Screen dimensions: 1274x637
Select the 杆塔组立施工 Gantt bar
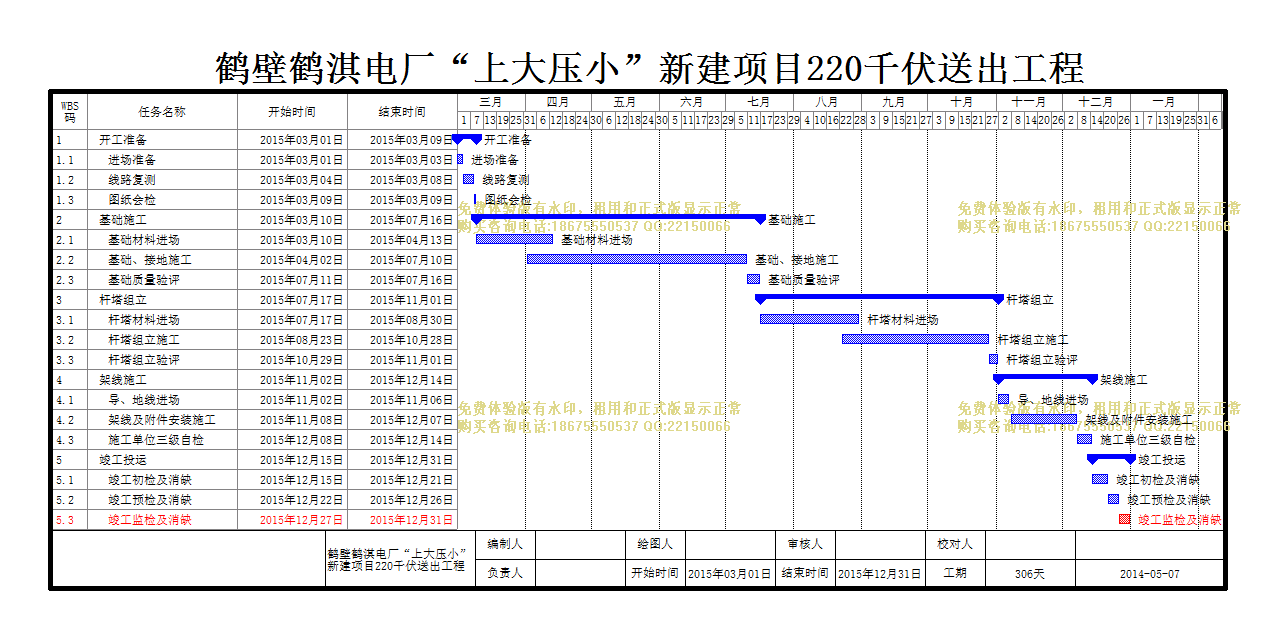coord(915,339)
